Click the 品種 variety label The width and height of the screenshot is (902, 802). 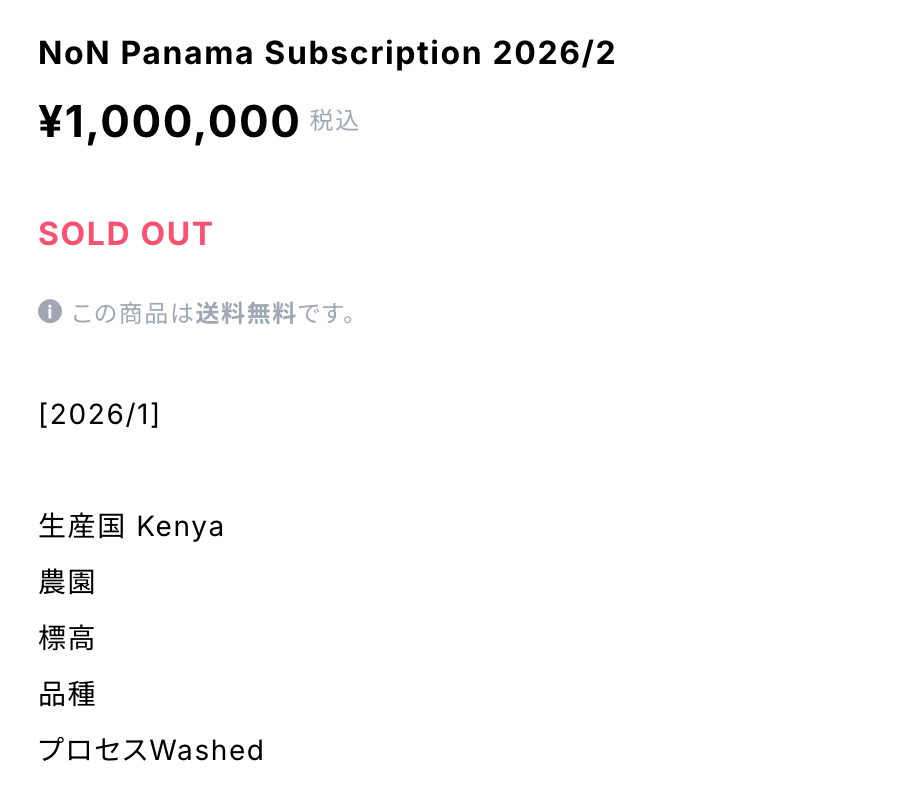(67, 694)
